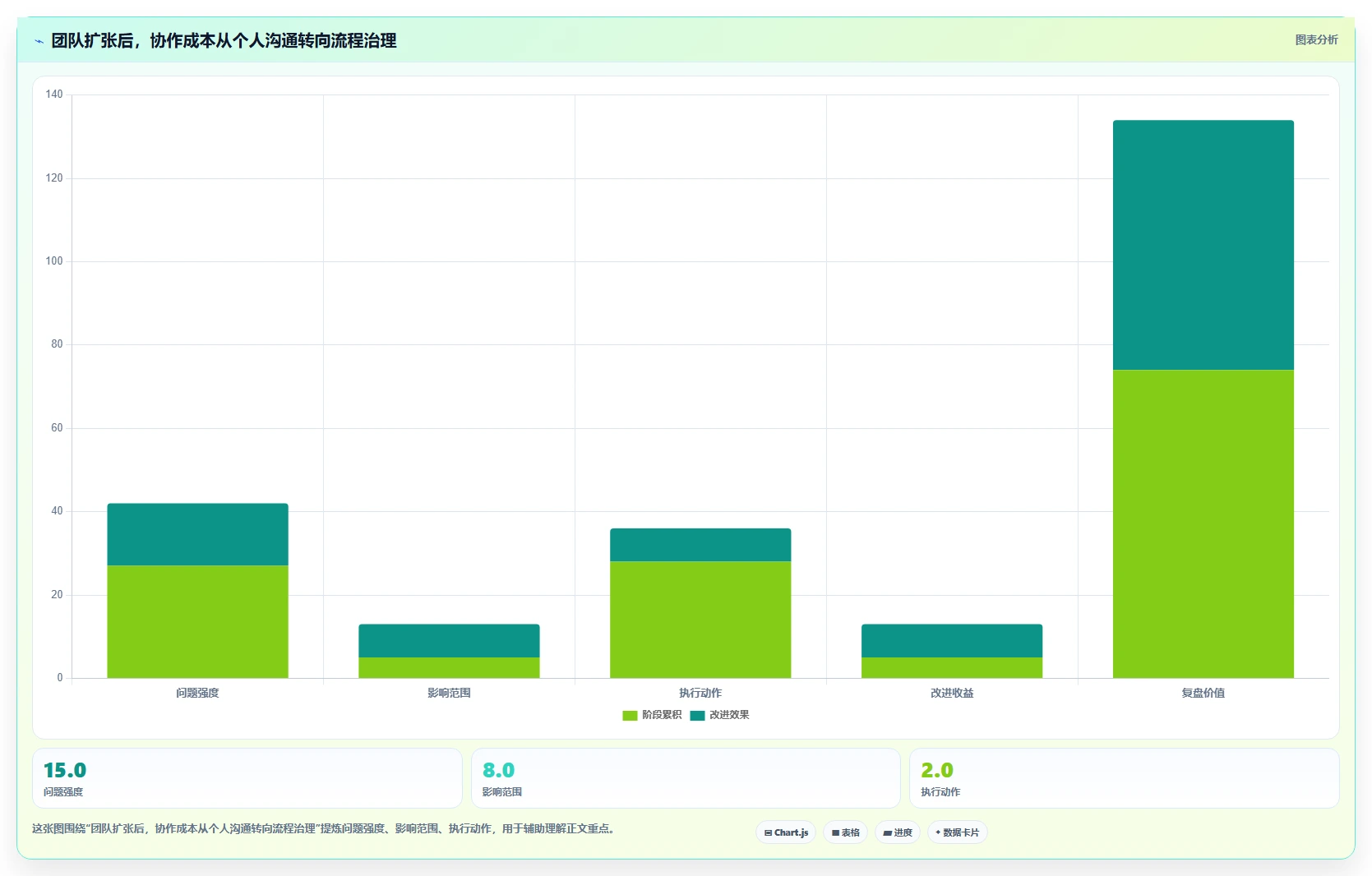Click the 100 y-axis value
The height and width of the screenshot is (876, 1372).
pyautogui.click(x=54, y=261)
